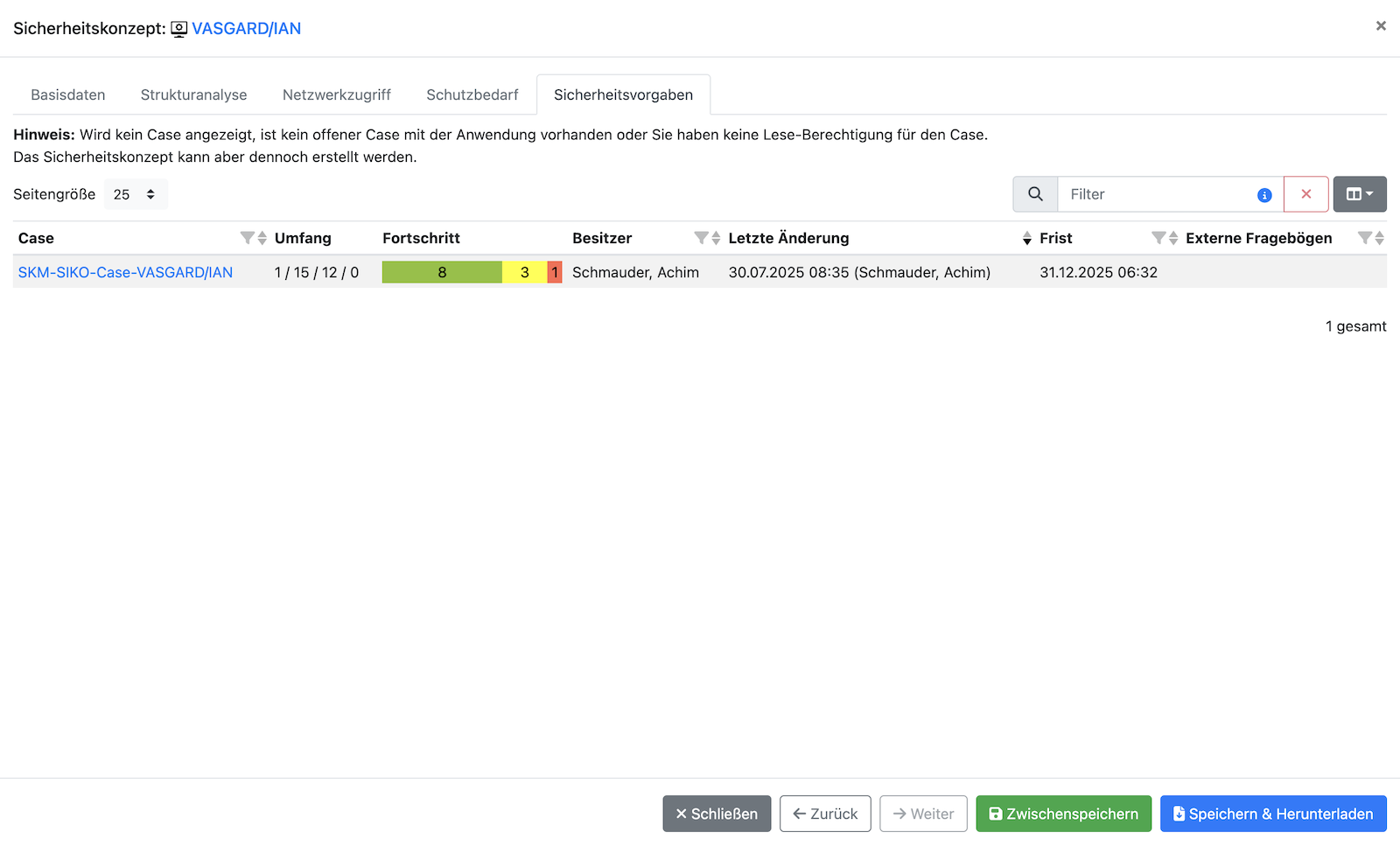Switch to the Basisdaten tab
This screenshot has height=846, width=1400.
(68, 94)
